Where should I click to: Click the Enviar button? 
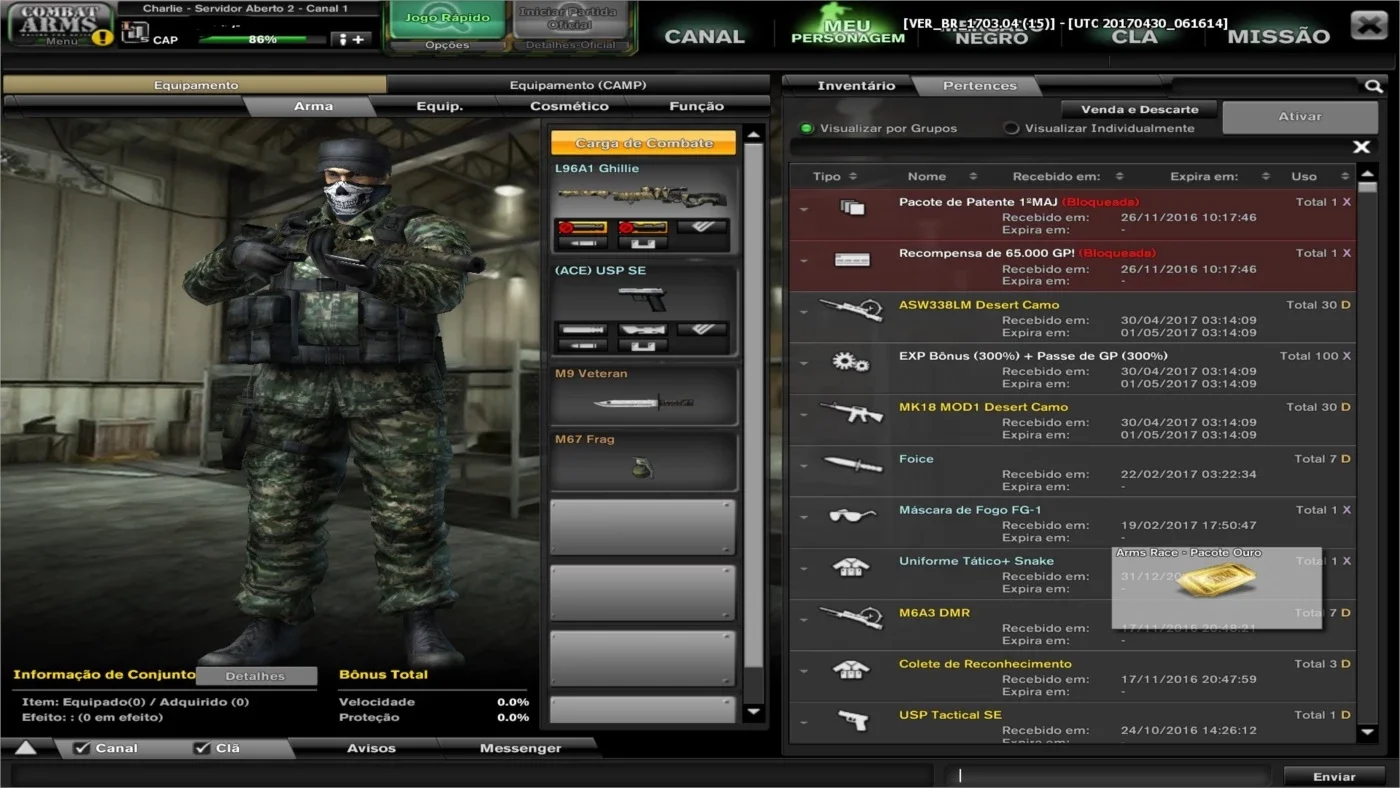click(1334, 776)
